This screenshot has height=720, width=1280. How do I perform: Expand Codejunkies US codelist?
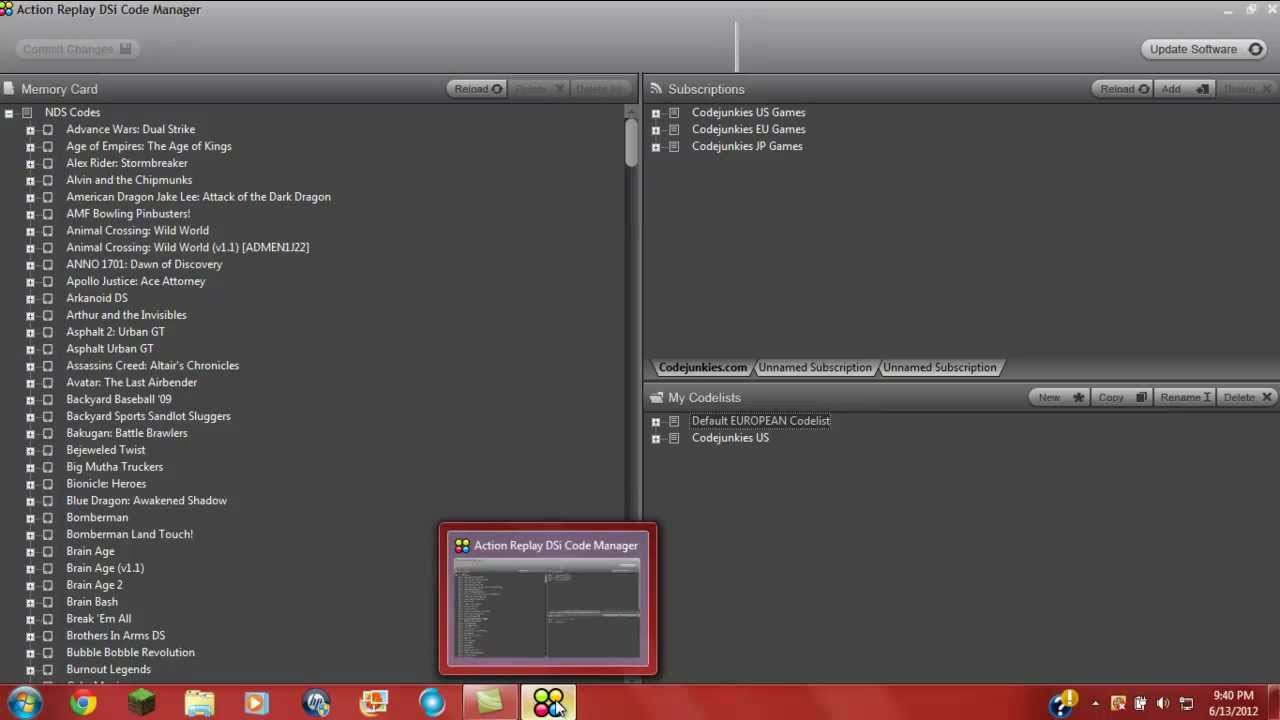[656, 438]
